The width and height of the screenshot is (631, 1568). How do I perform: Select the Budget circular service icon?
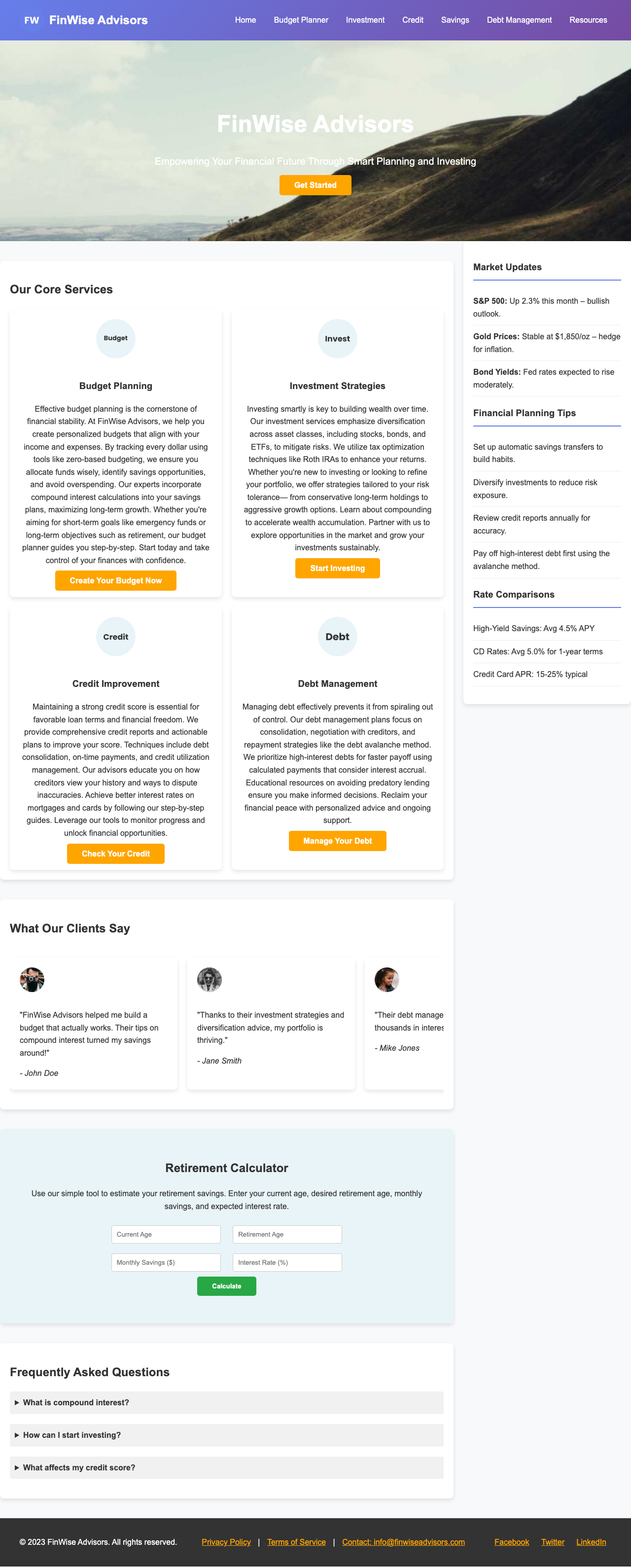(115, 338)
